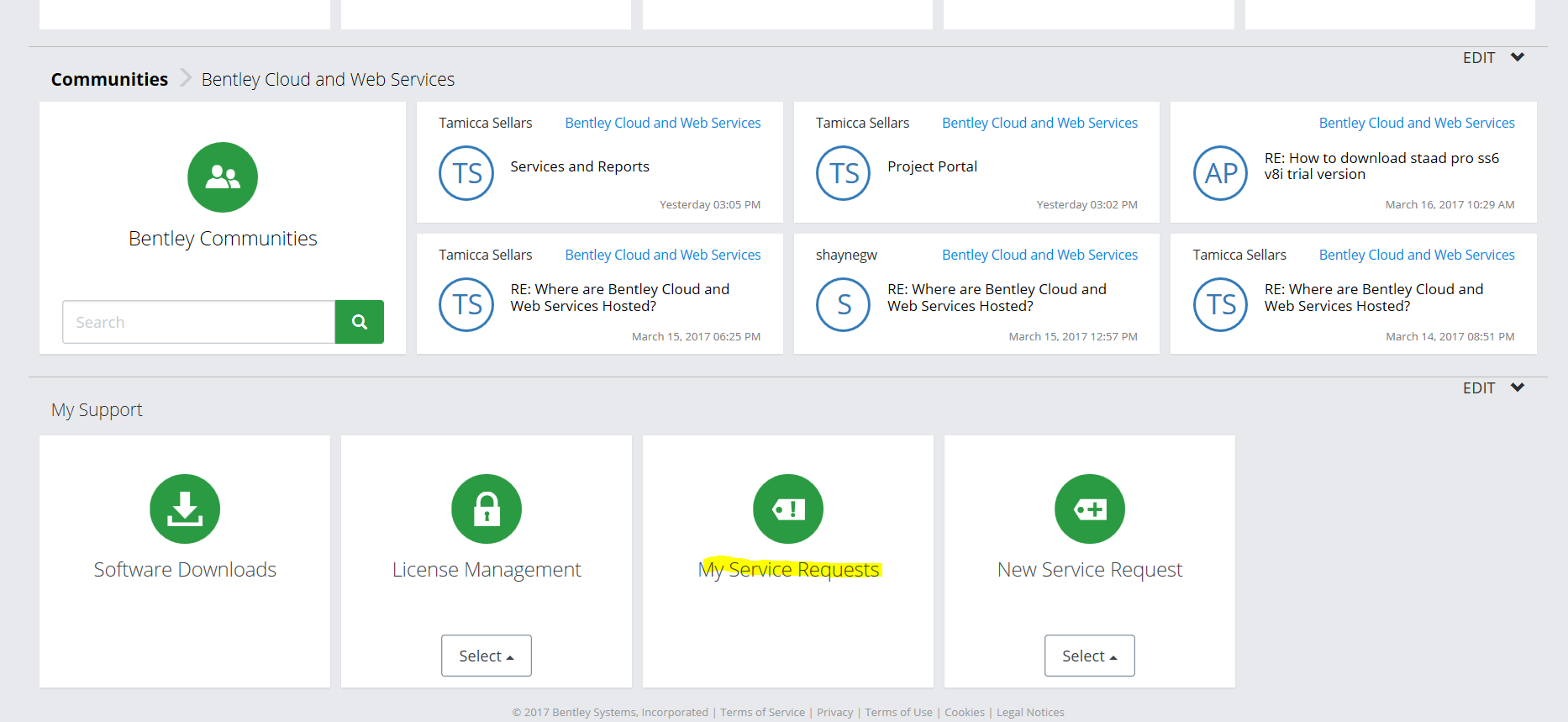The height and width of the screenshot is (722, 1568).
Task: Click the Bentley Communities people icon
Action: [x=223, y=177]
